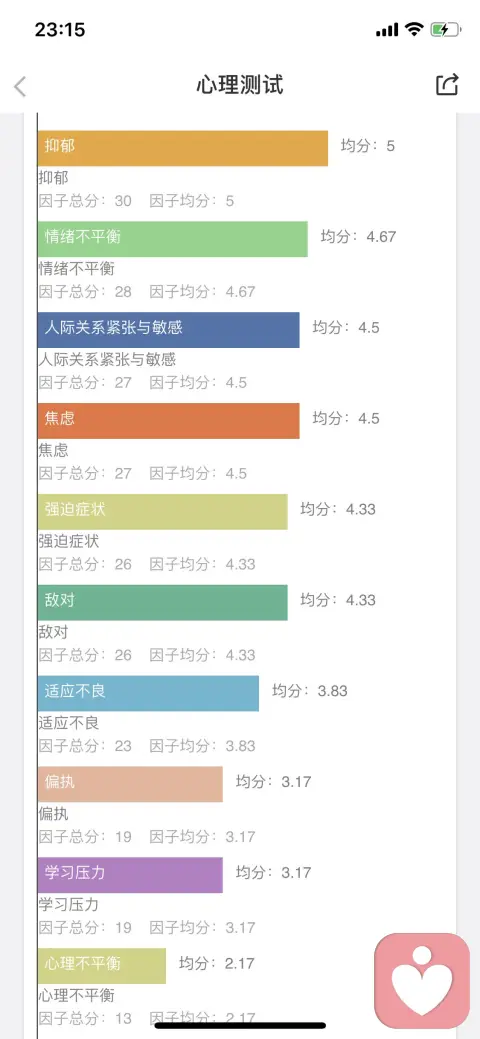Select the 心理测试 page title
Viewport: 480px width, 1039px height.
[239, 85]
